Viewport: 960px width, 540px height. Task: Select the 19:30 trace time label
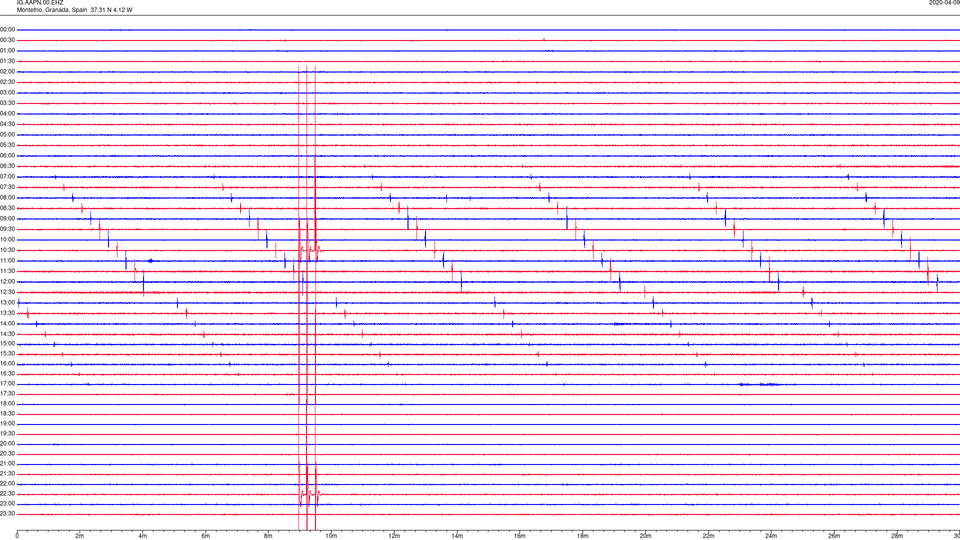(8, 433)
